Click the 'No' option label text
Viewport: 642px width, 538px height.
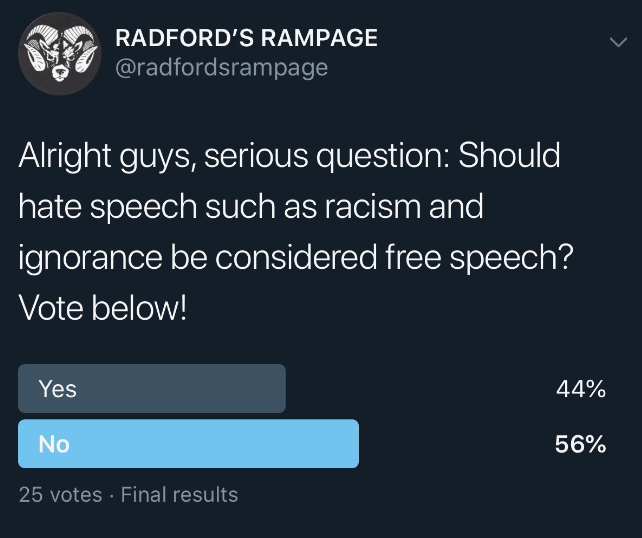(x=54, y=444)
